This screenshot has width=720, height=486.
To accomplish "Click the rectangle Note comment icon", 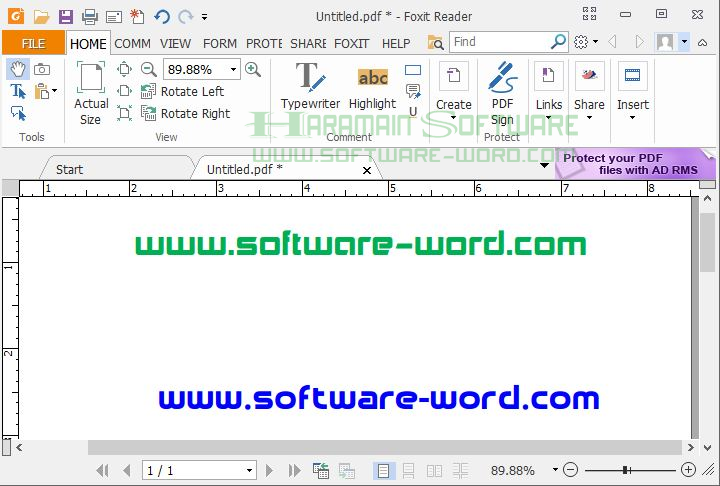I will [413, 70].
